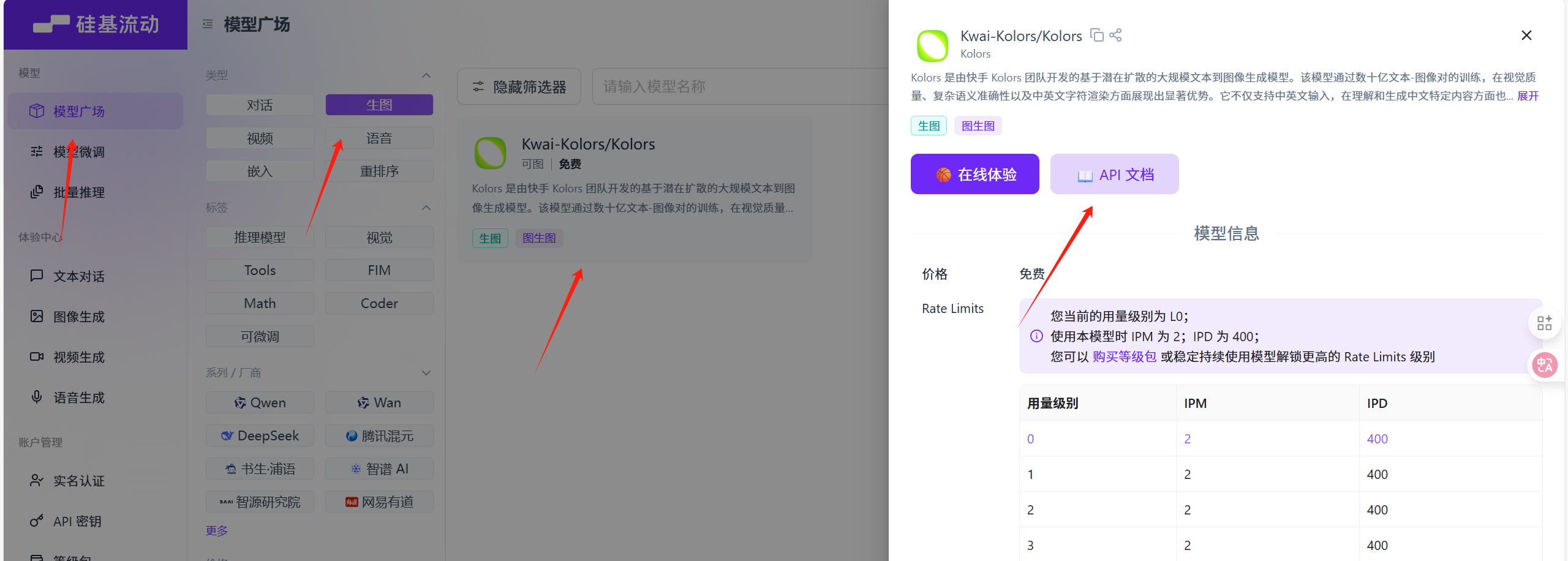
Task: Filter by 推理模型 tag
Action: (260, 237)
